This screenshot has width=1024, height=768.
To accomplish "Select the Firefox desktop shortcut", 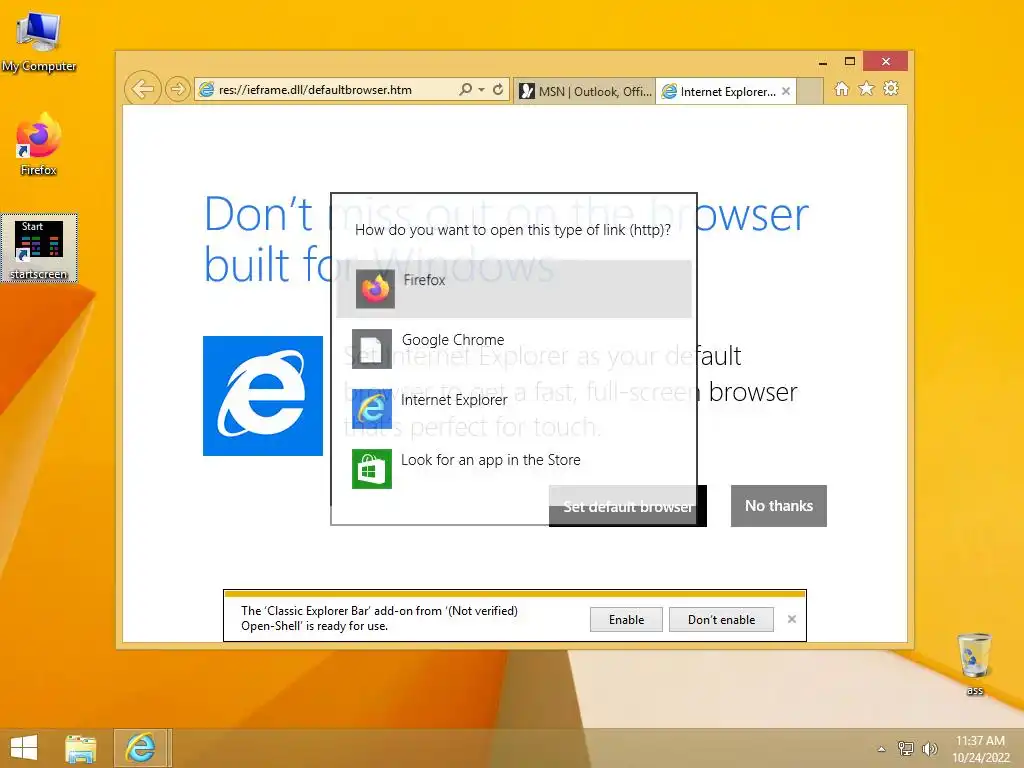I will pos(39,144).
